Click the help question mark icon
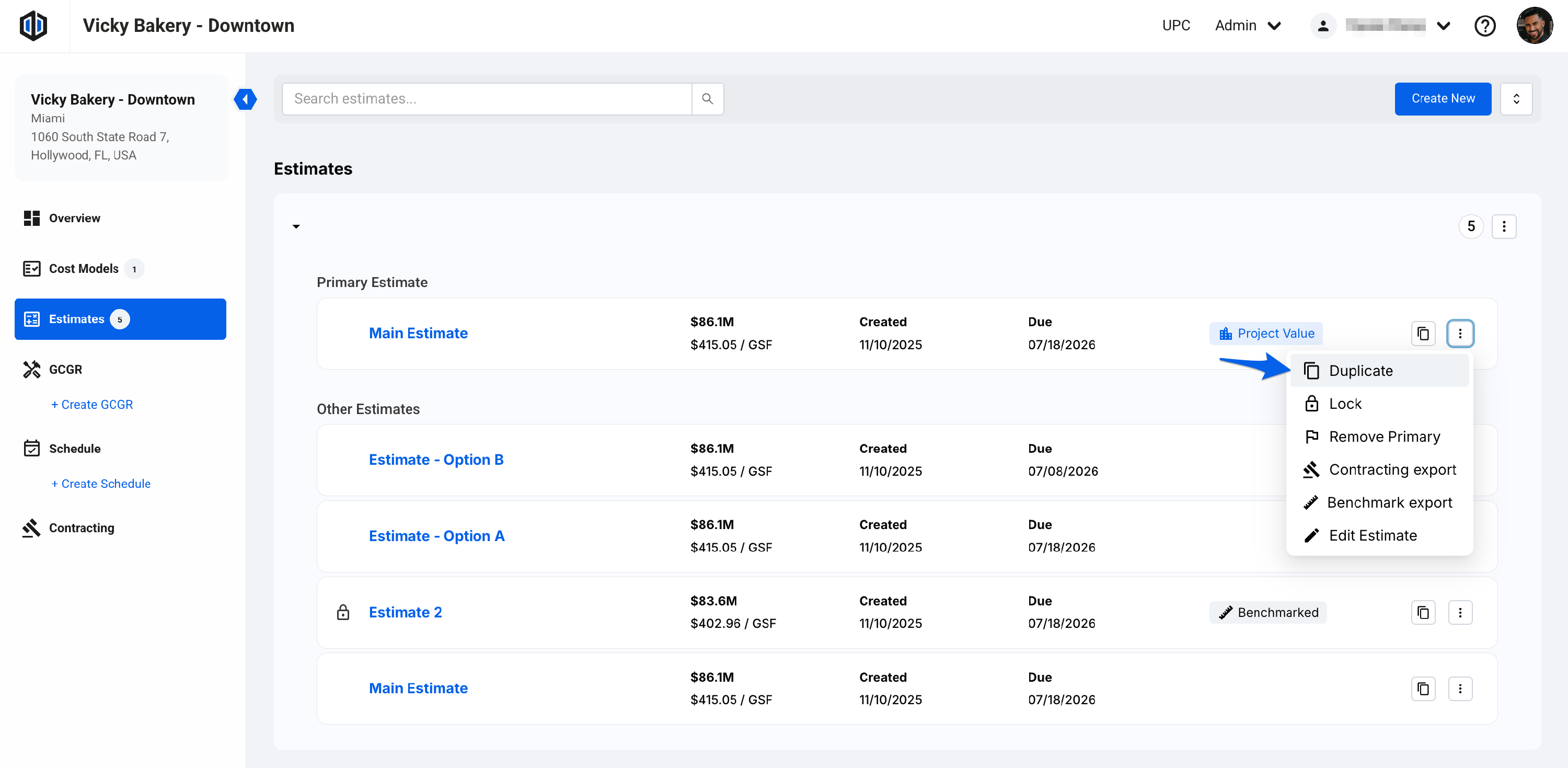 1484,26
